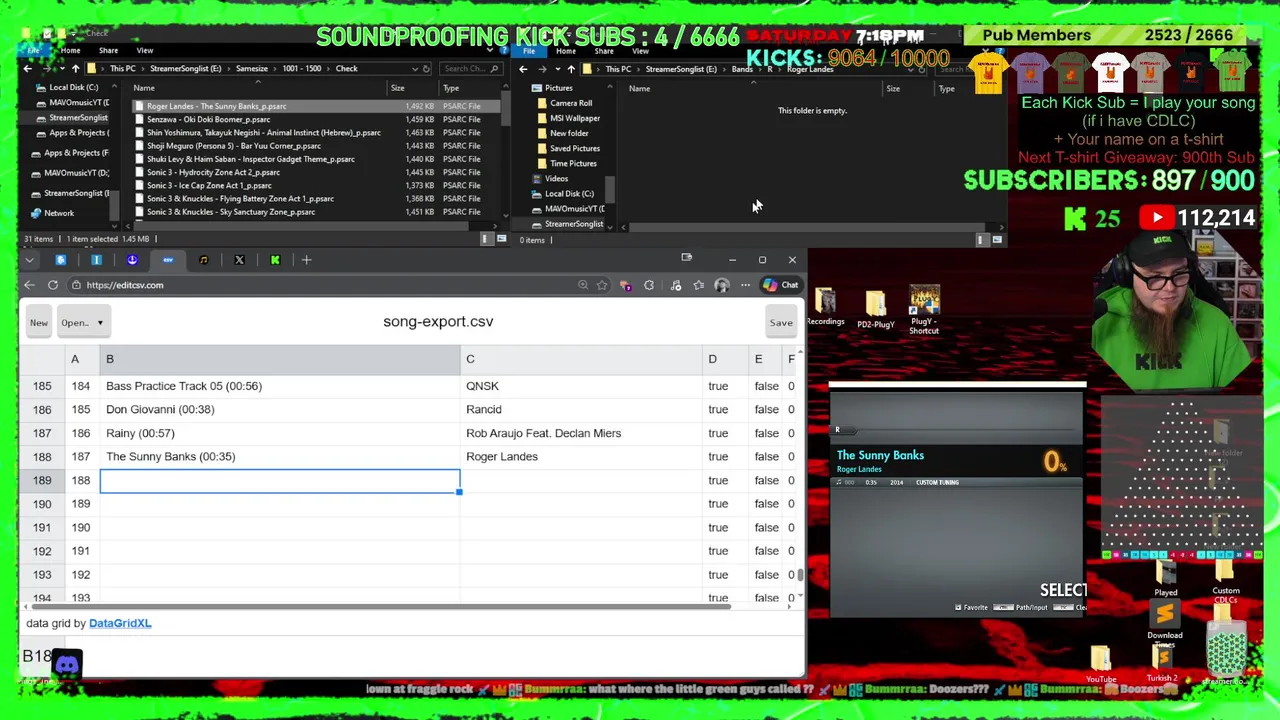Open the browser profile avatar
Viewport: 1280px width, 720px height.
pyautogui.click(x=722, y=285)
